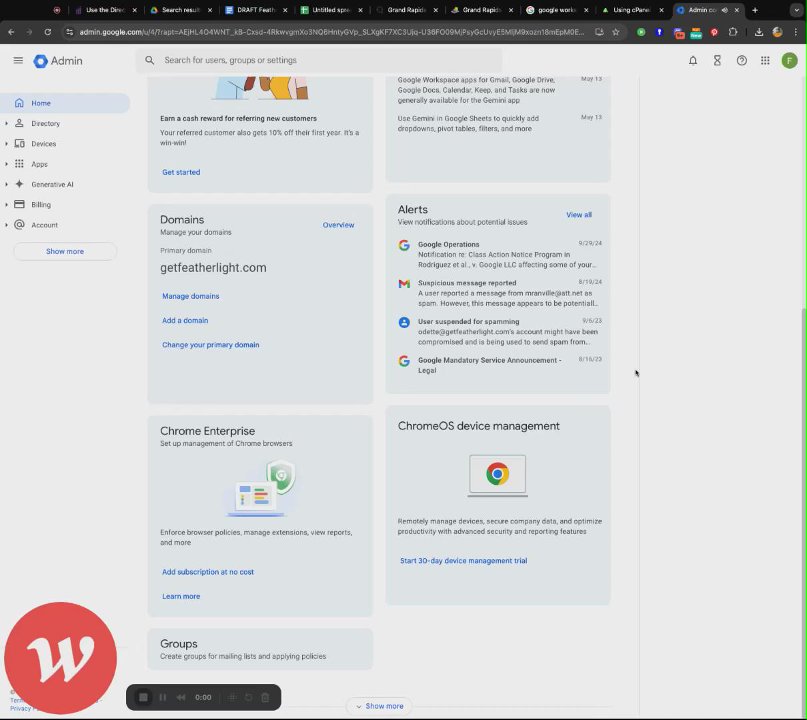Open the Google apps grid
This screenshot has width=807, height=720.
pyautogui.click(x=765, y=61)
